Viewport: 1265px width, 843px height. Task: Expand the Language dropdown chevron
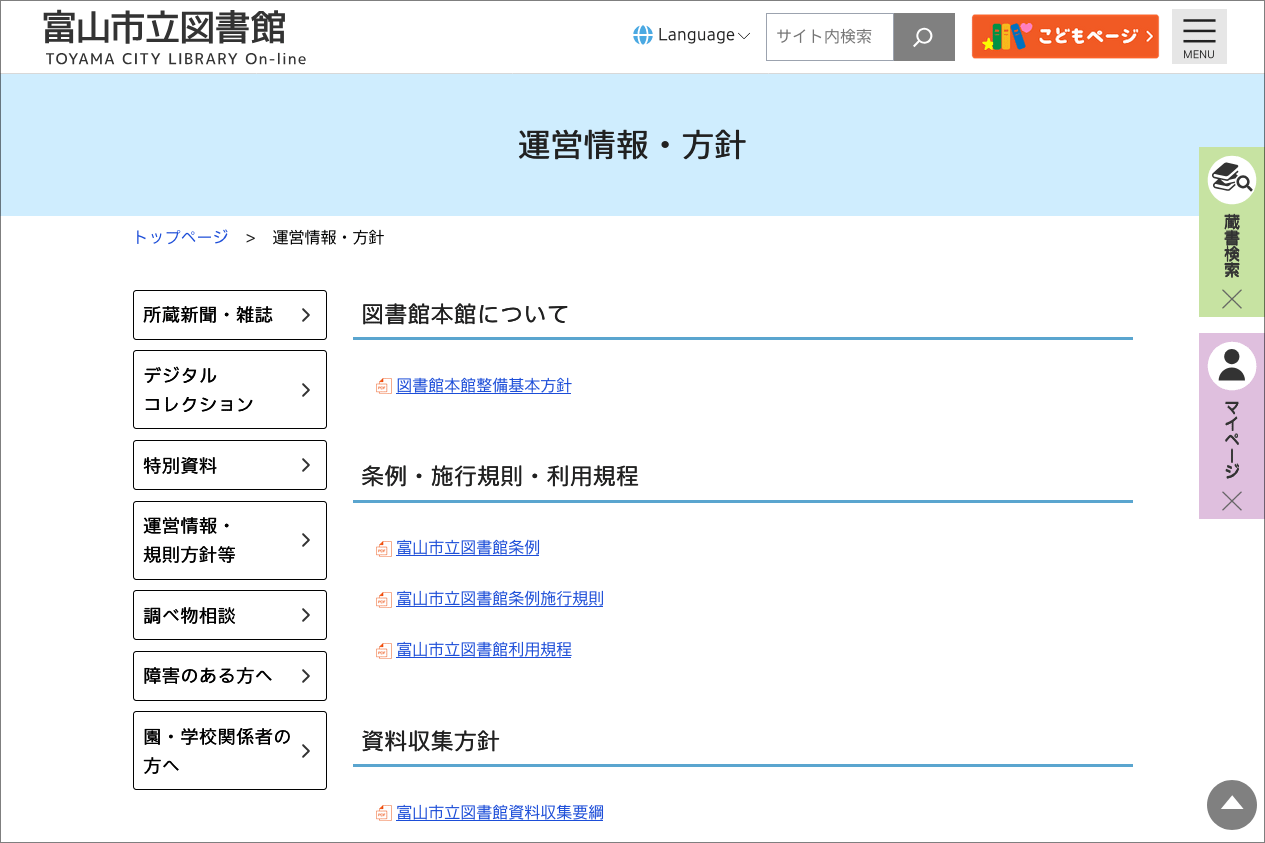(744, 36)
